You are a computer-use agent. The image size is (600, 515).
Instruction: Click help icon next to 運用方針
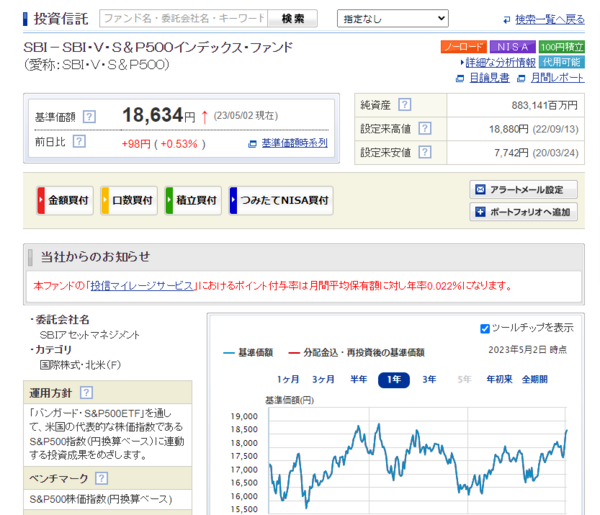pos(83,393)
